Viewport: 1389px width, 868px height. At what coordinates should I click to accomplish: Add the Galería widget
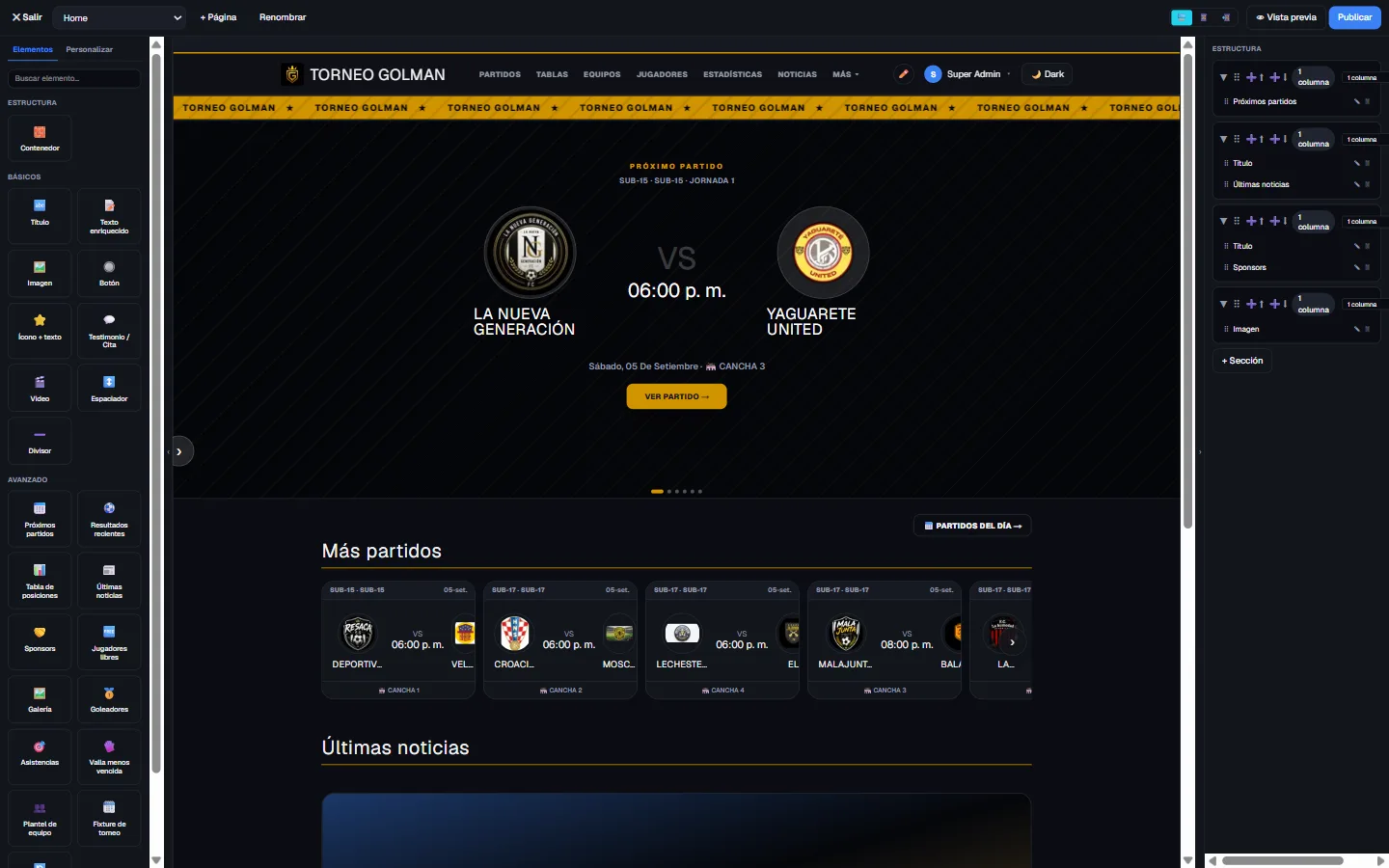(40, 699)
